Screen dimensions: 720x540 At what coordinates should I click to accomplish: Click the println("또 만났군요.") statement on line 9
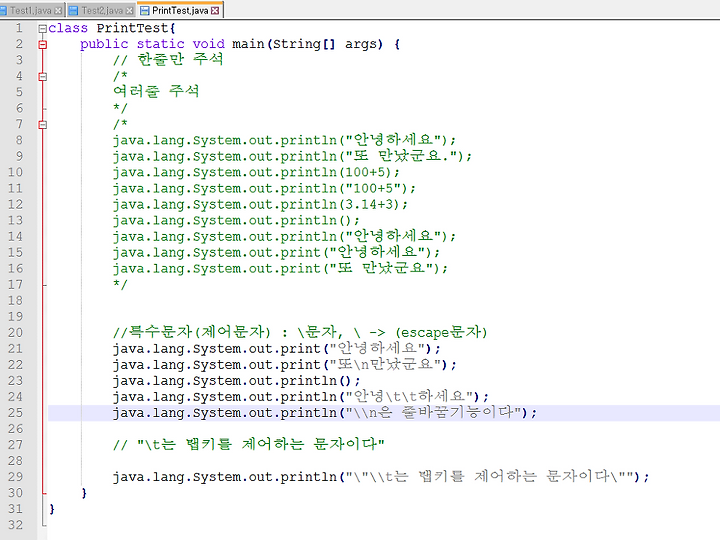click(292, 157)
